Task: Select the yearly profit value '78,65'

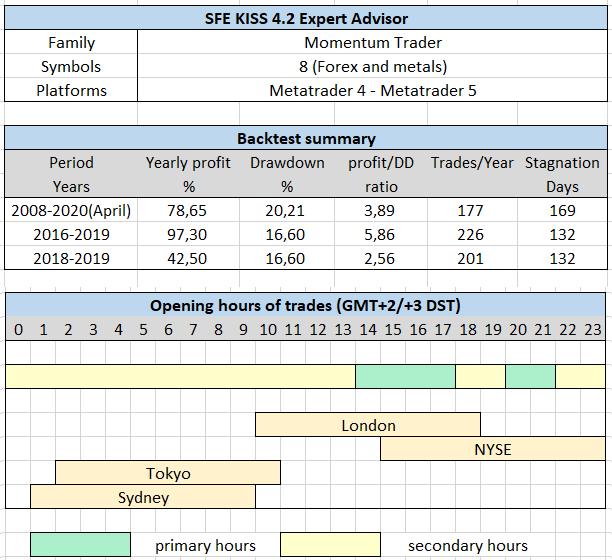Action: tap(189, 210)
